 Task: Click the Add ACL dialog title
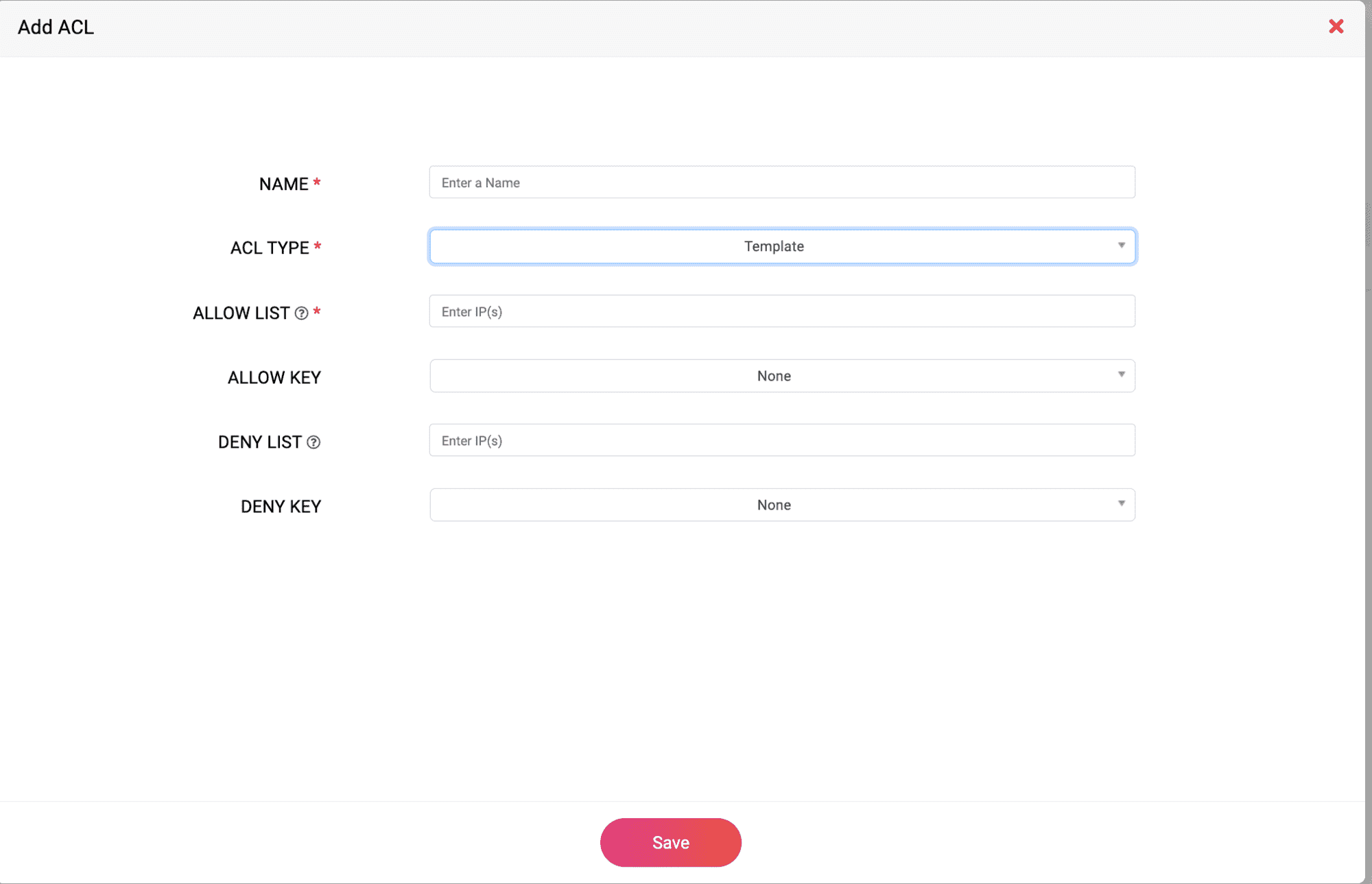(x=55, y=27)
